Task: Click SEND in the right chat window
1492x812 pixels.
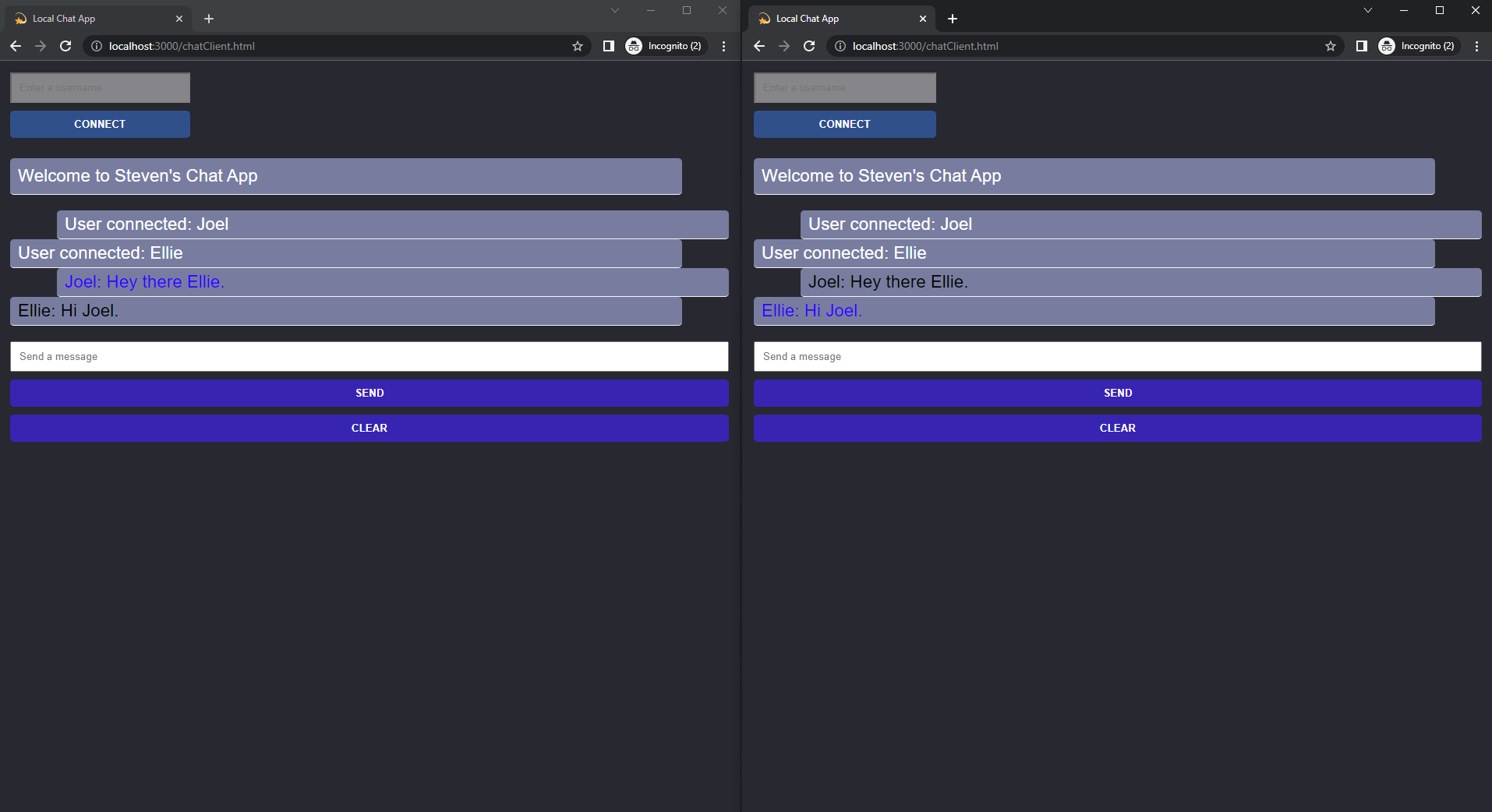Action: [x=1117, y=393]
